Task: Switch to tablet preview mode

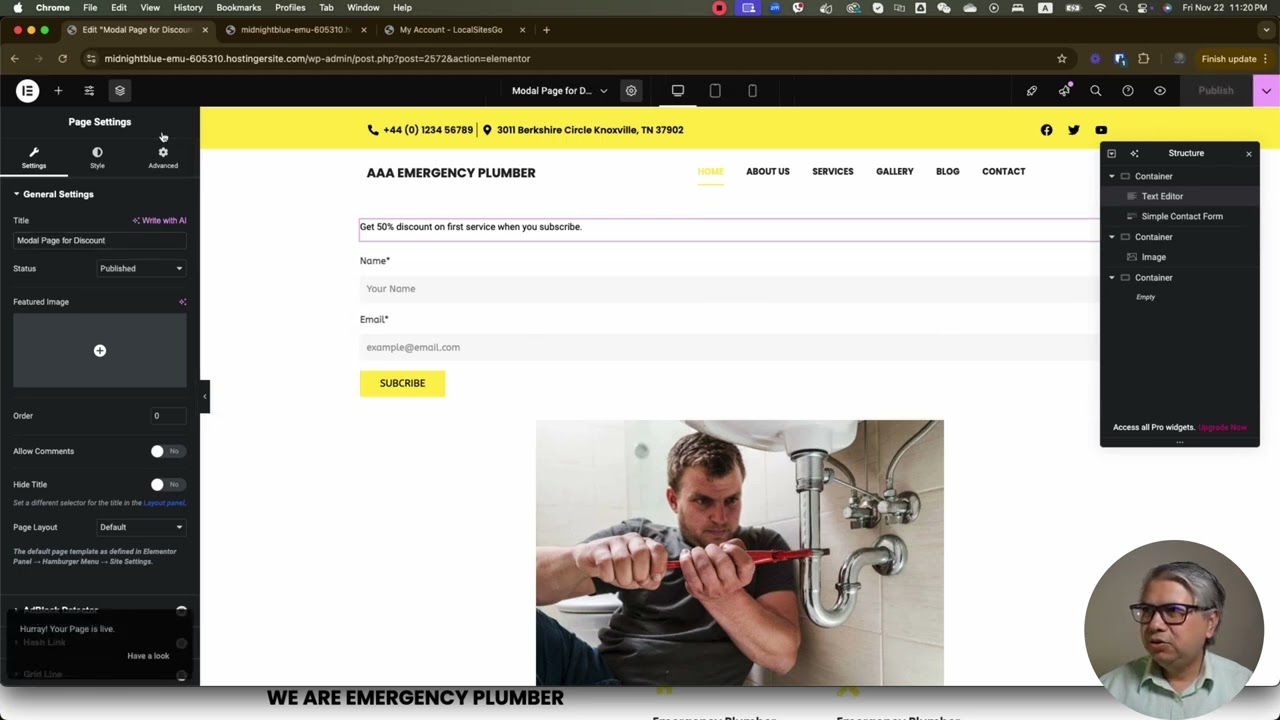Action: click(x=715, y=91)
